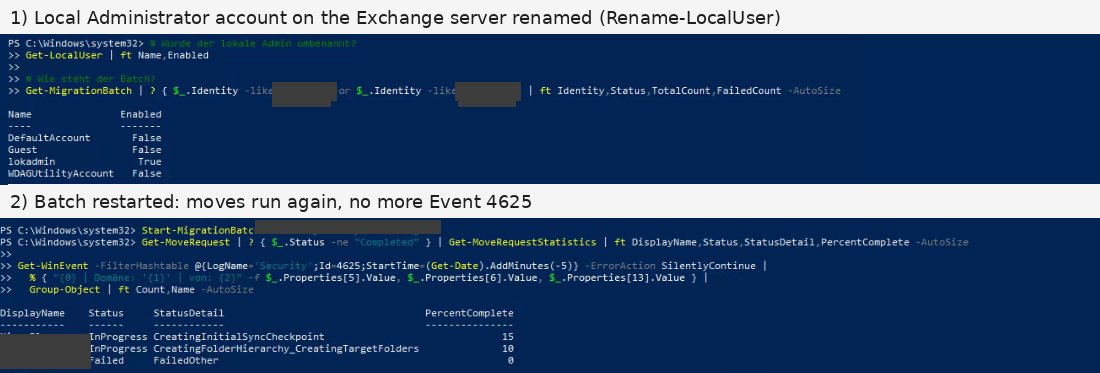
Task: Click the Get-LocalUser command in the first console
Action: pyautogui.click(x=64, y=55)
